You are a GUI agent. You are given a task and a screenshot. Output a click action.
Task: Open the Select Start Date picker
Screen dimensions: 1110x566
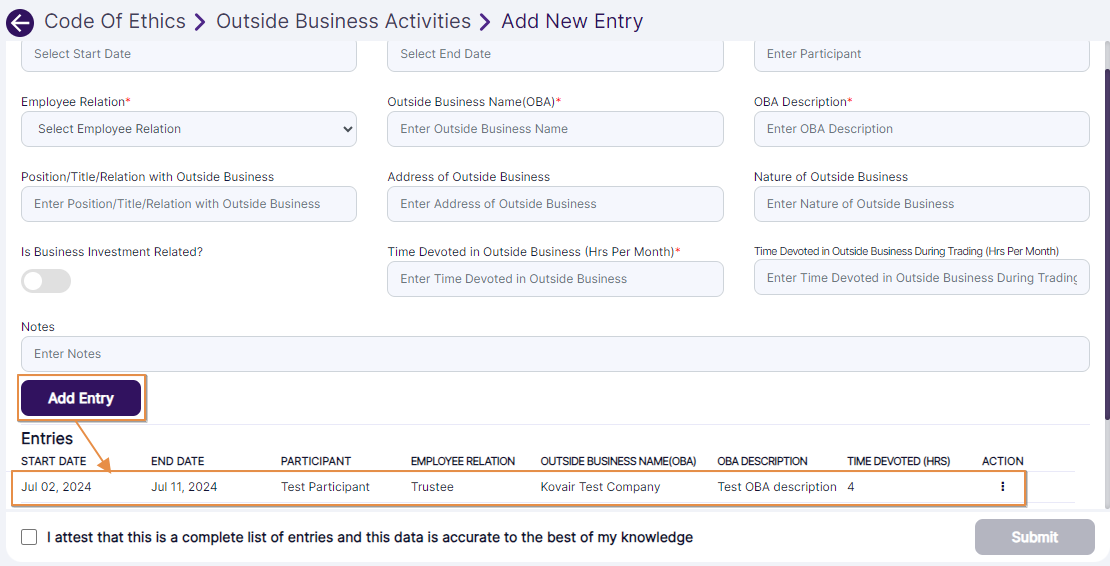point(188,54)
